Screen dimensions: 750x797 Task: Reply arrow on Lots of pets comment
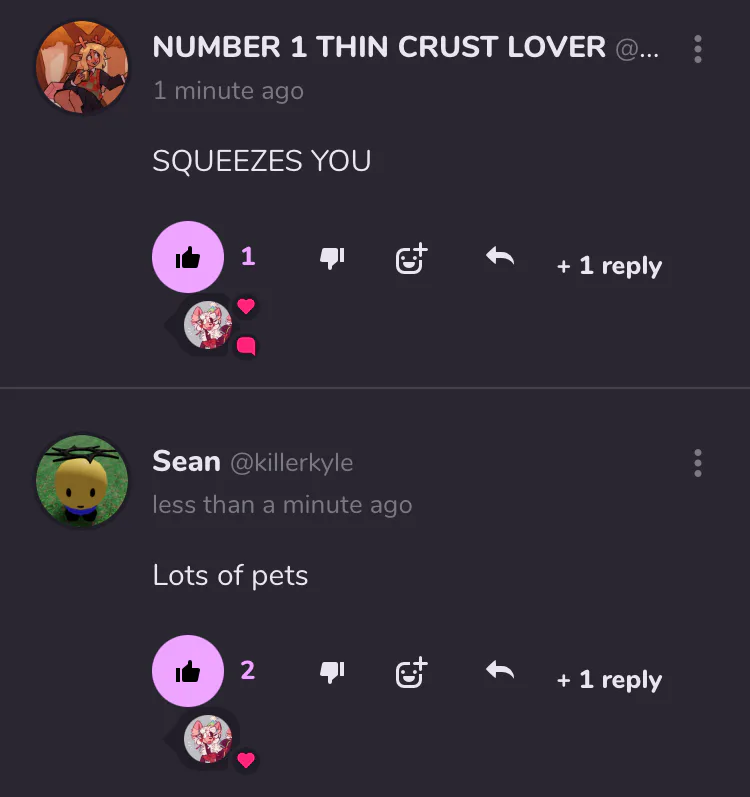point(500,670)
